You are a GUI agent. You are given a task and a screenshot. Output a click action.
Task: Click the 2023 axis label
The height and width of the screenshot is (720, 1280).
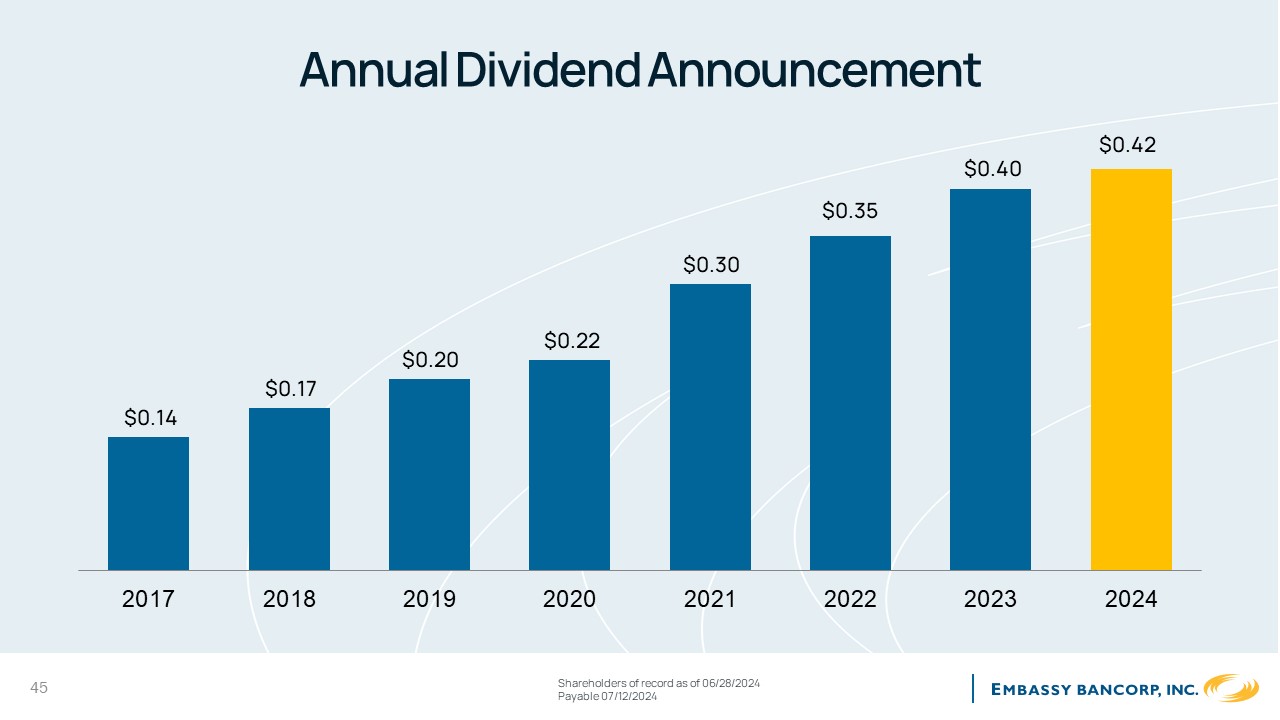point(990,600)
